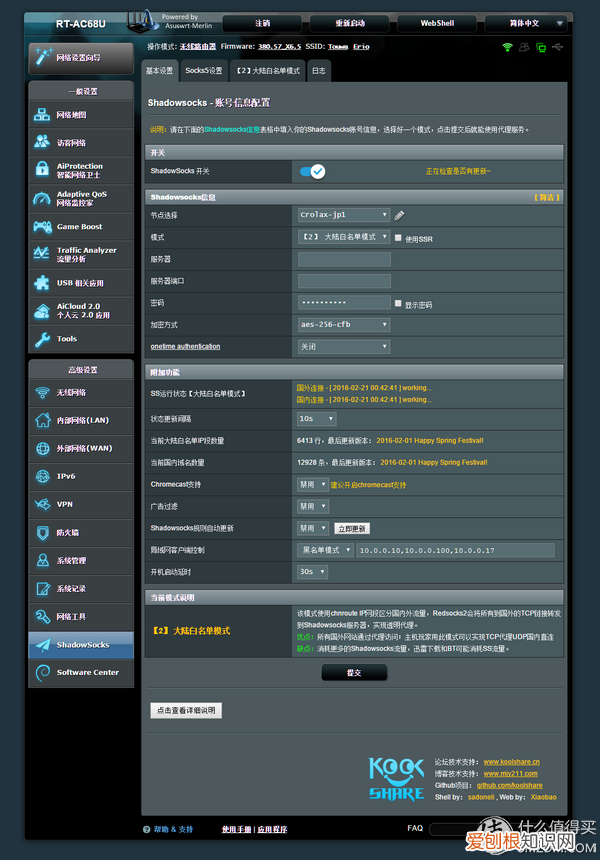Click the 立即更新 update now button
The height and width of the screenshot is (860, 600).
[352, 528]
